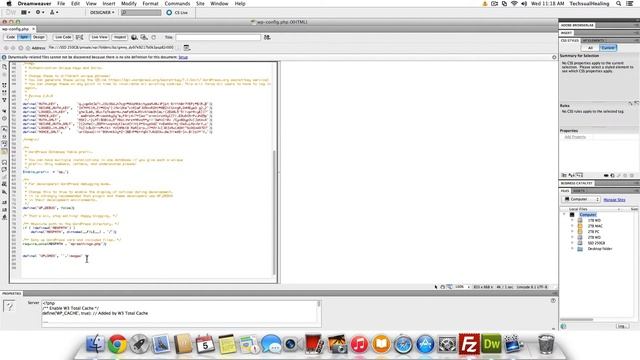Switch to Split view

pos(24,37)
